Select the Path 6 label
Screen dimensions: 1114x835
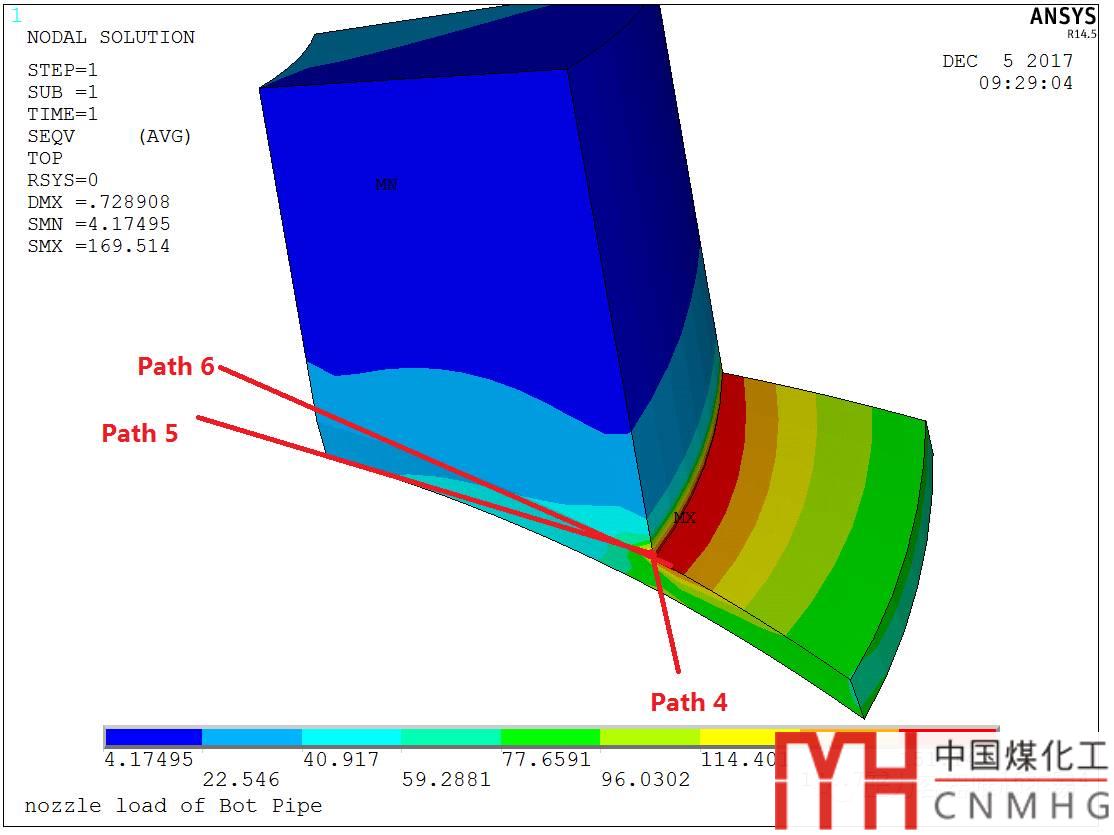[x=176, y=367]
